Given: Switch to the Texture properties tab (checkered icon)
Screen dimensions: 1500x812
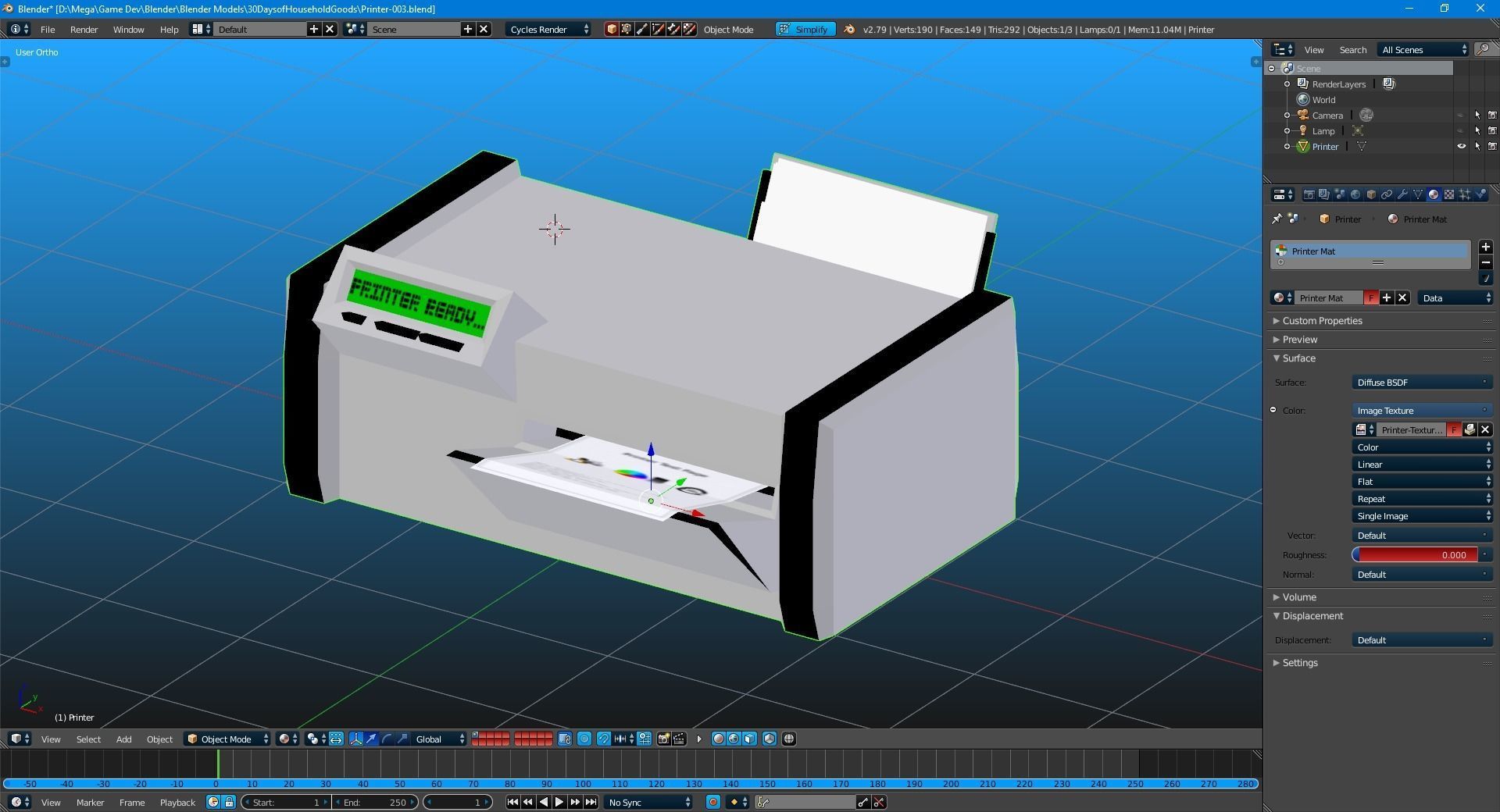Looking at the screenshot, I should 1449,194.
